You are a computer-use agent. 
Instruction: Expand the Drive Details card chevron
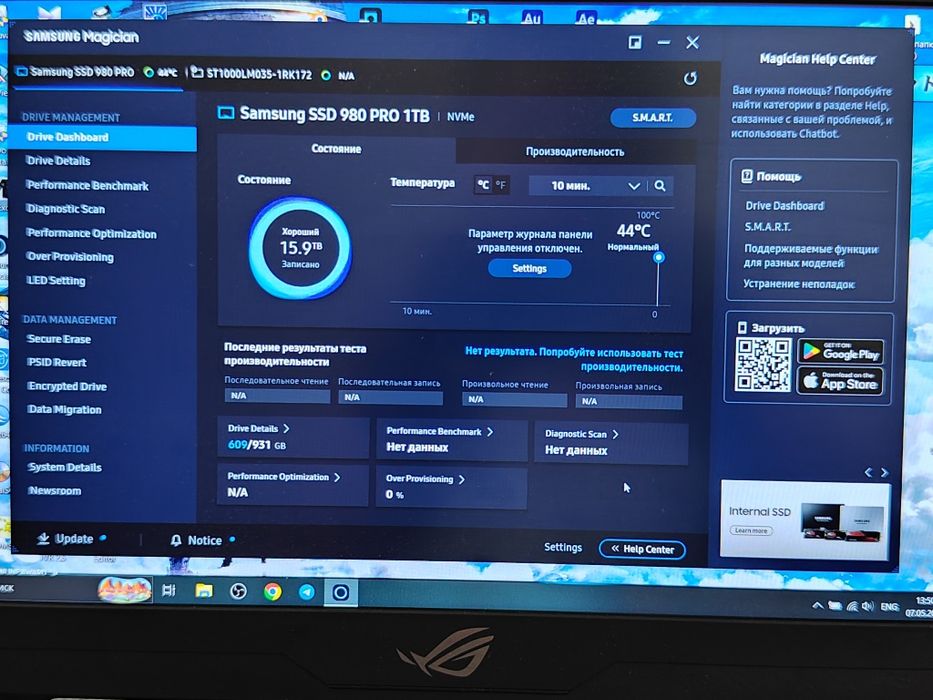[x=286, y=429]
